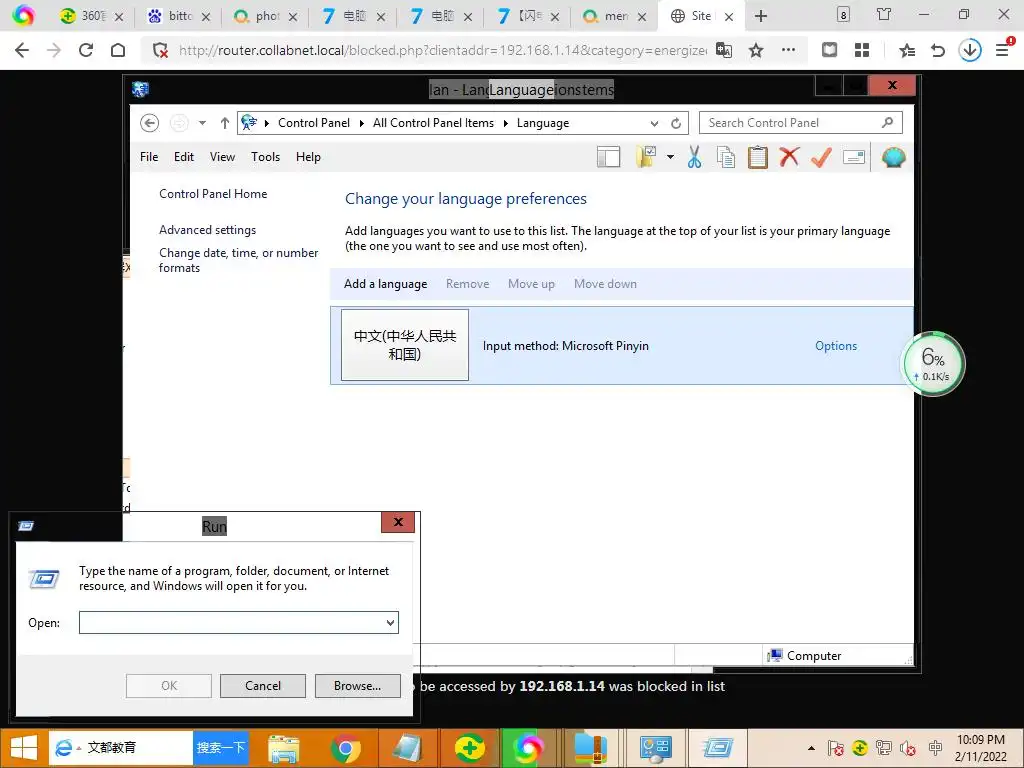Screen dimensions: 1024x768
Task: Click the pane layout icon in toolbar
Action: pyautogui.click(x=609, y=157)
